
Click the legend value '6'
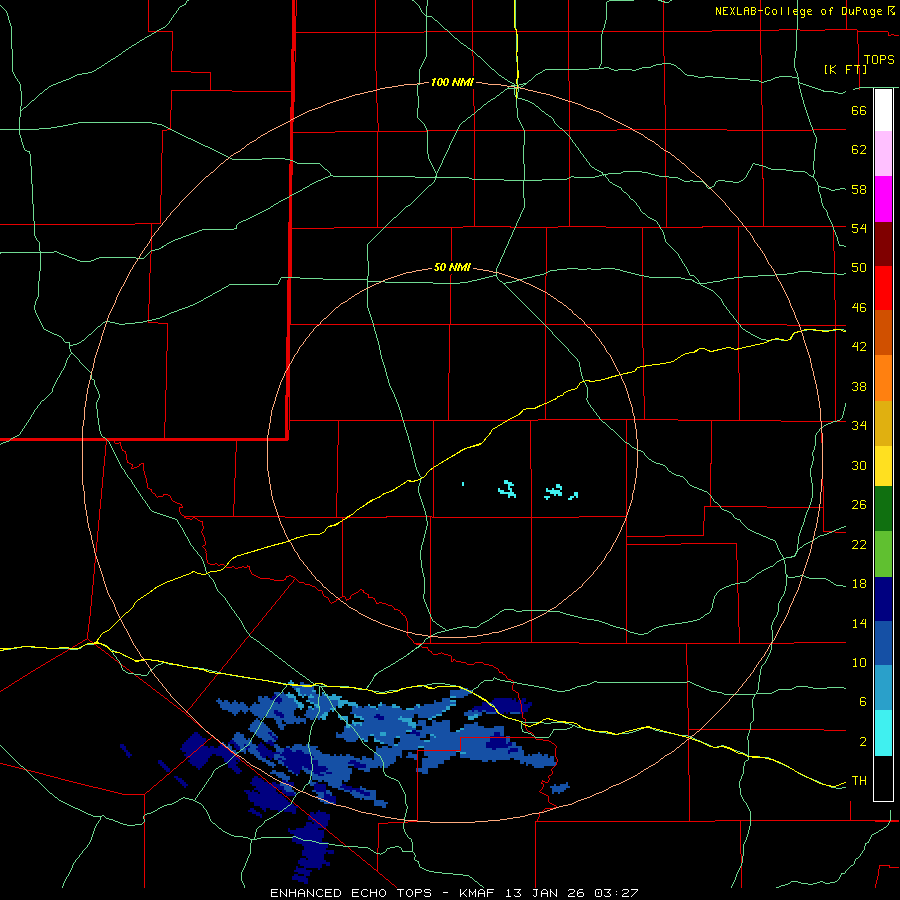pos(863,702)
